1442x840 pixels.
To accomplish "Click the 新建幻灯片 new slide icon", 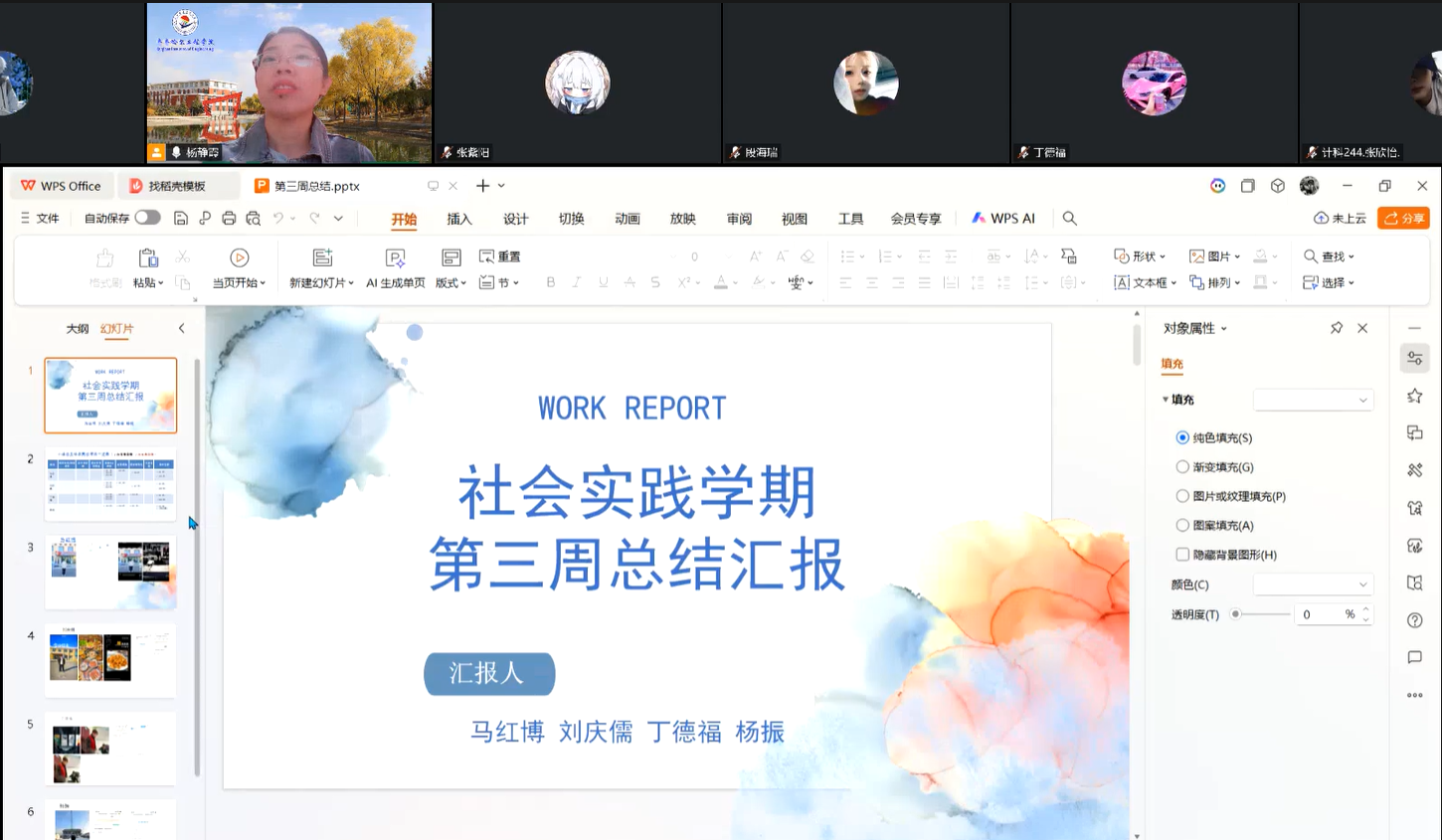I will click(x=322, y=258).
